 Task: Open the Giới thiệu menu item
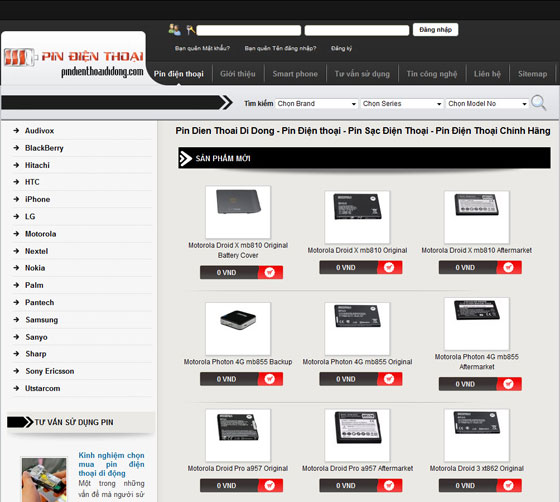(238, 74)
